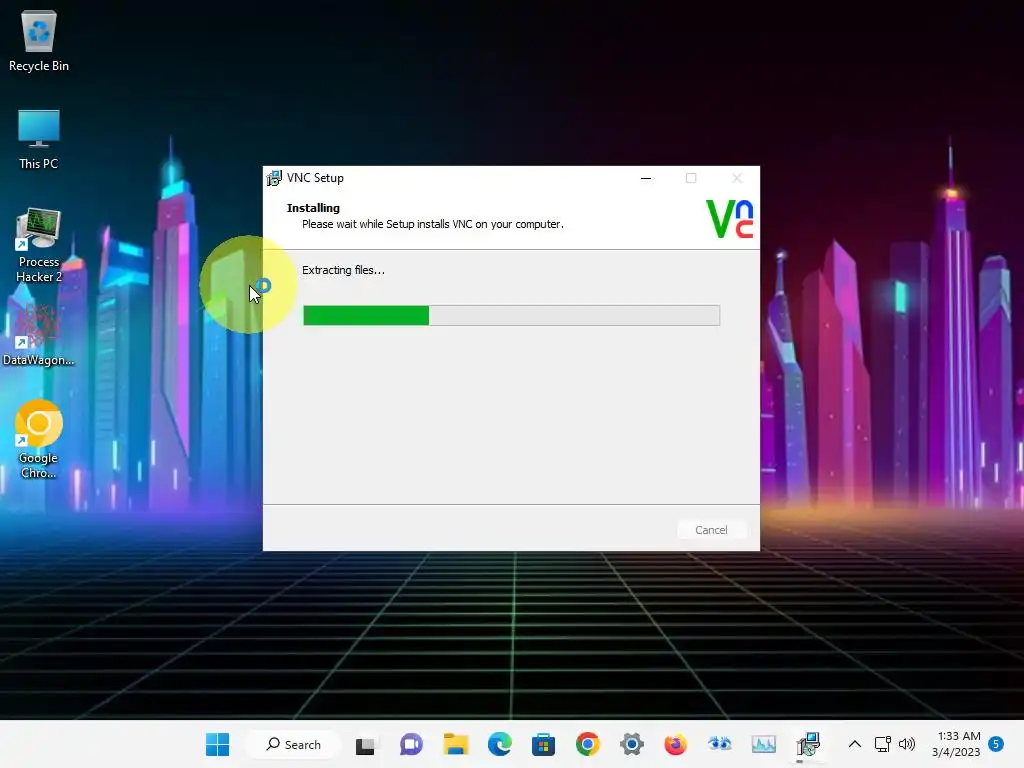The height and width of the screenshot is (768, 1024).
Task: Launch Microsoft Edge from the taskbar
Action: pos(500,744)
